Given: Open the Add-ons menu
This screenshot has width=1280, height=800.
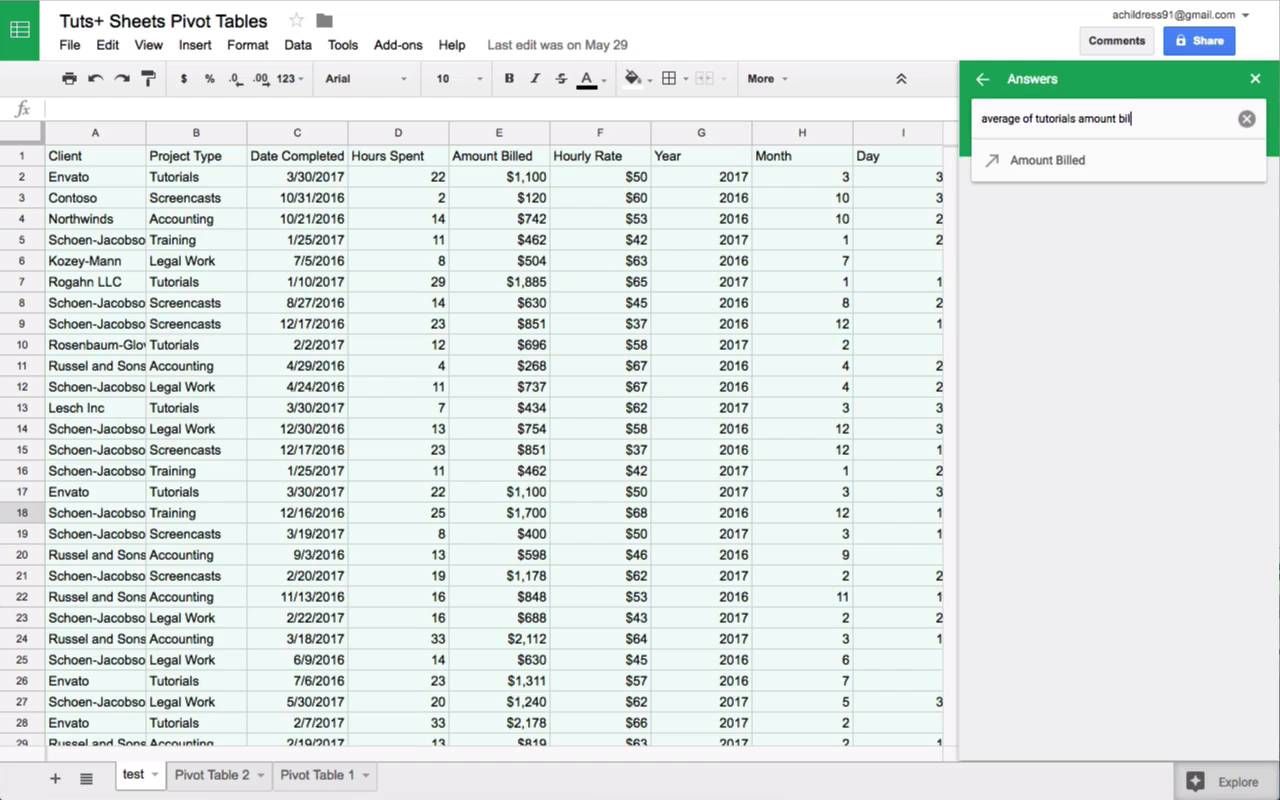Looking at the screenshot, I should [398, 45].
